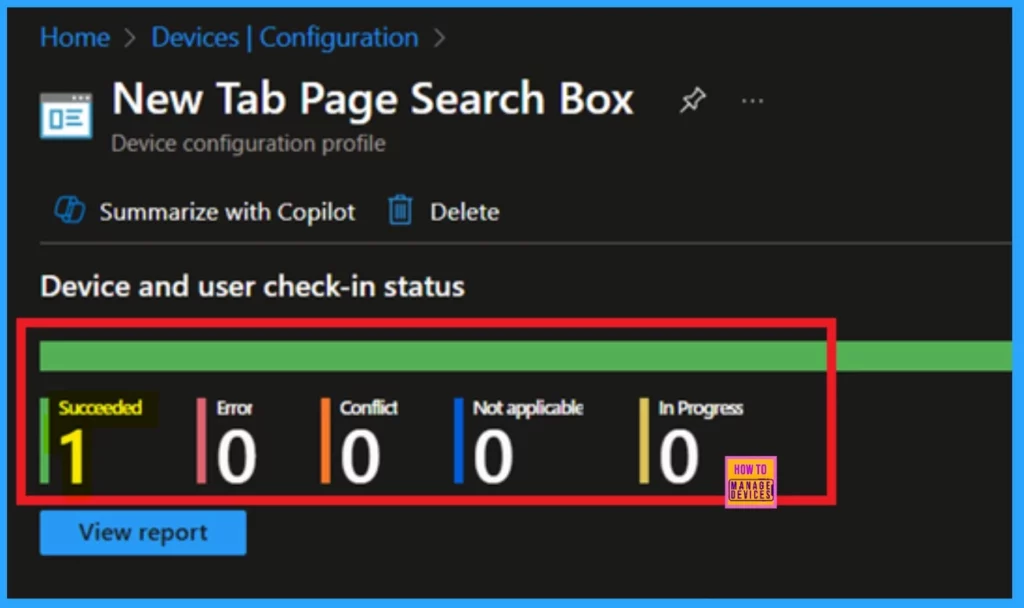Click the Succeeded status label
The height and width of the screenshot is (608, 1024).
100,408
